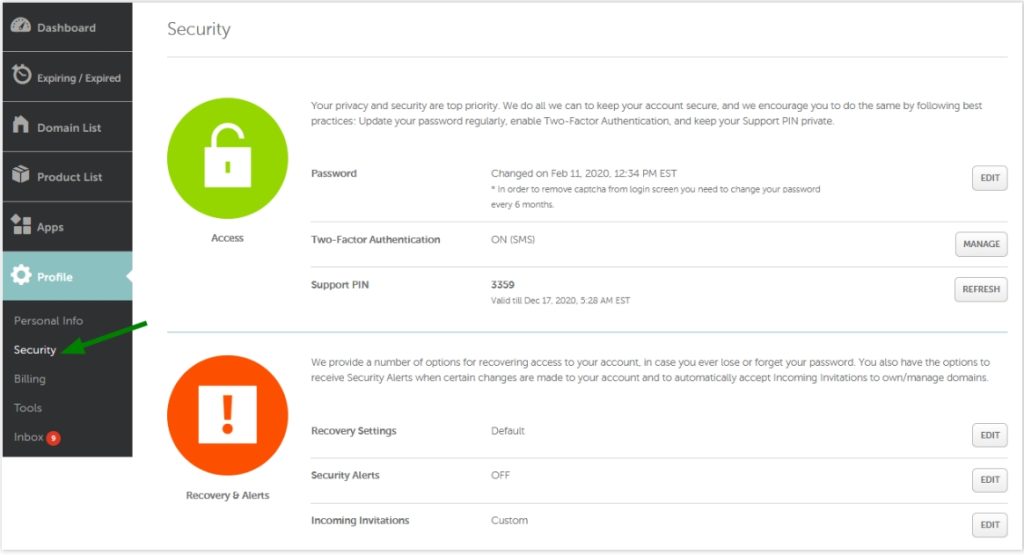The width and height of the screenshot is (1024, 555).
Task: Click the Profile gear icon
Action: click(20, 276)
